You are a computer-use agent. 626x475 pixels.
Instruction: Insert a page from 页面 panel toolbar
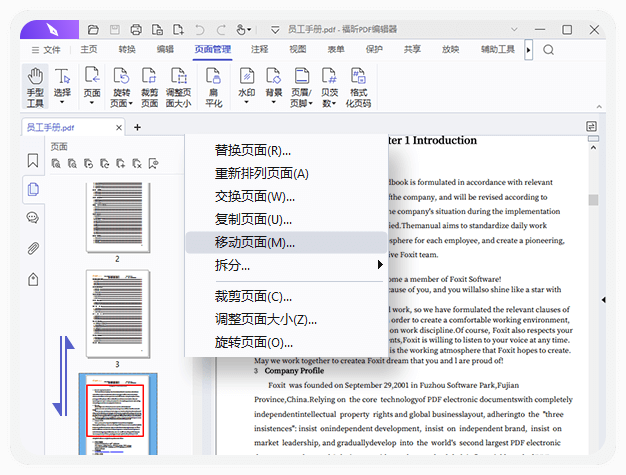click(x=121, y=164)
